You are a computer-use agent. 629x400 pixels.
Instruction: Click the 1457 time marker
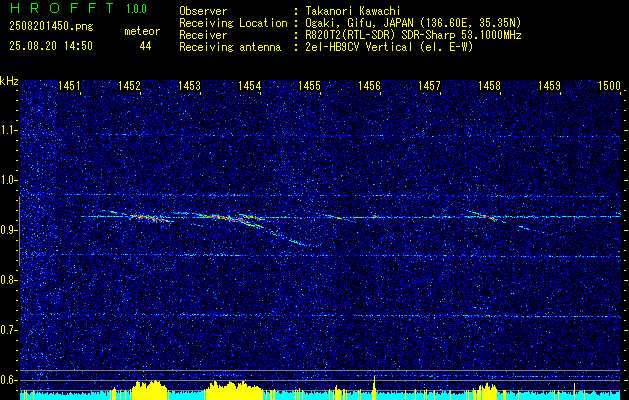tap(429, 85)
